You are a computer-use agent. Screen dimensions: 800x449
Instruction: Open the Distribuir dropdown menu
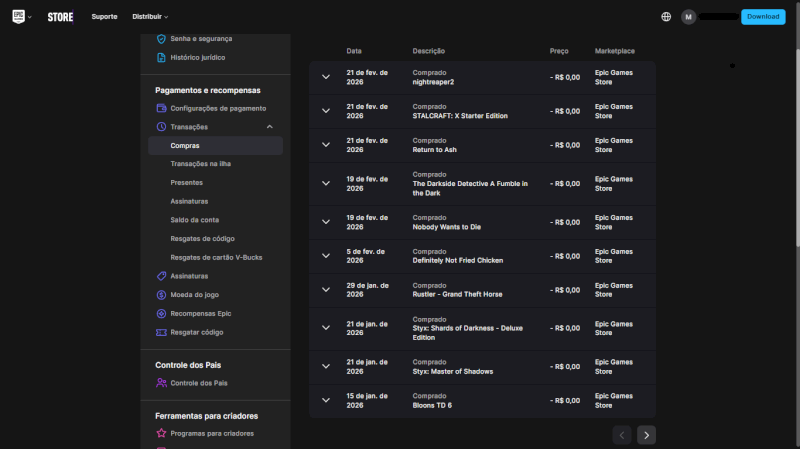tap(150, 17)
